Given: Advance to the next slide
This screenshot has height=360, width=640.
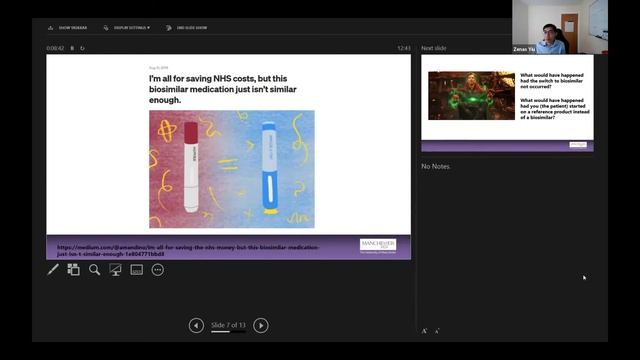Looking at the screenshot, I should [261, 325].
